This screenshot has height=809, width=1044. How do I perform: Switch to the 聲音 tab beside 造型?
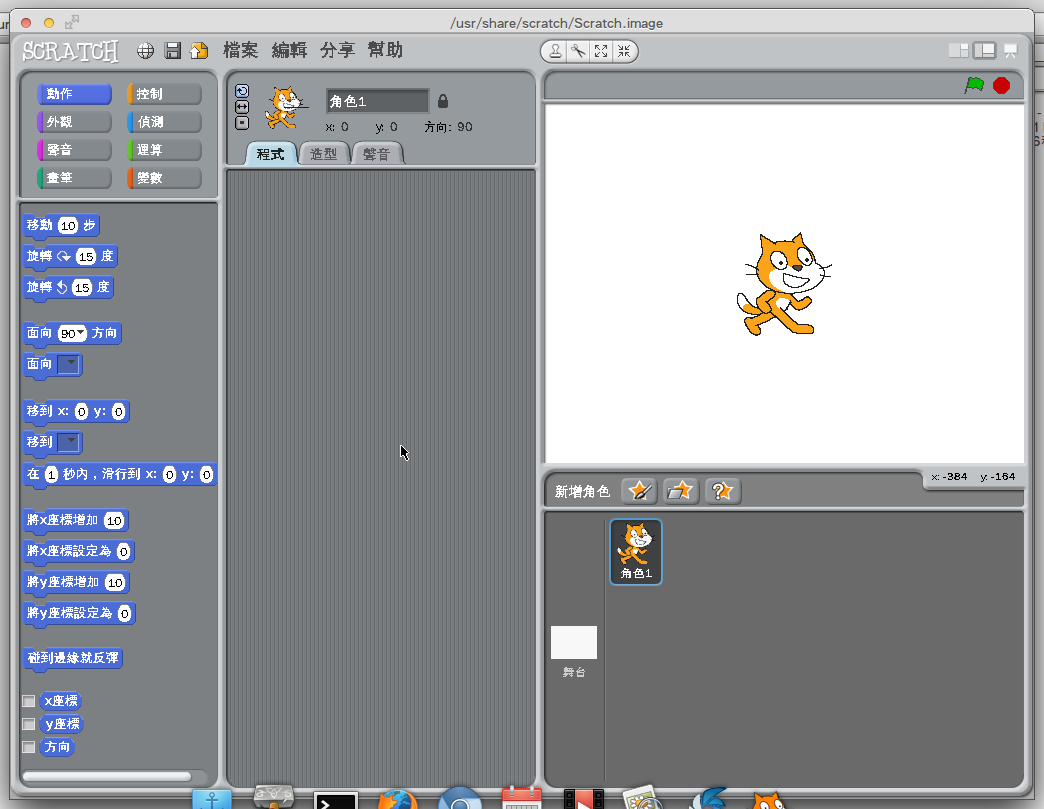pyautogui.click(x=376, y=154)
